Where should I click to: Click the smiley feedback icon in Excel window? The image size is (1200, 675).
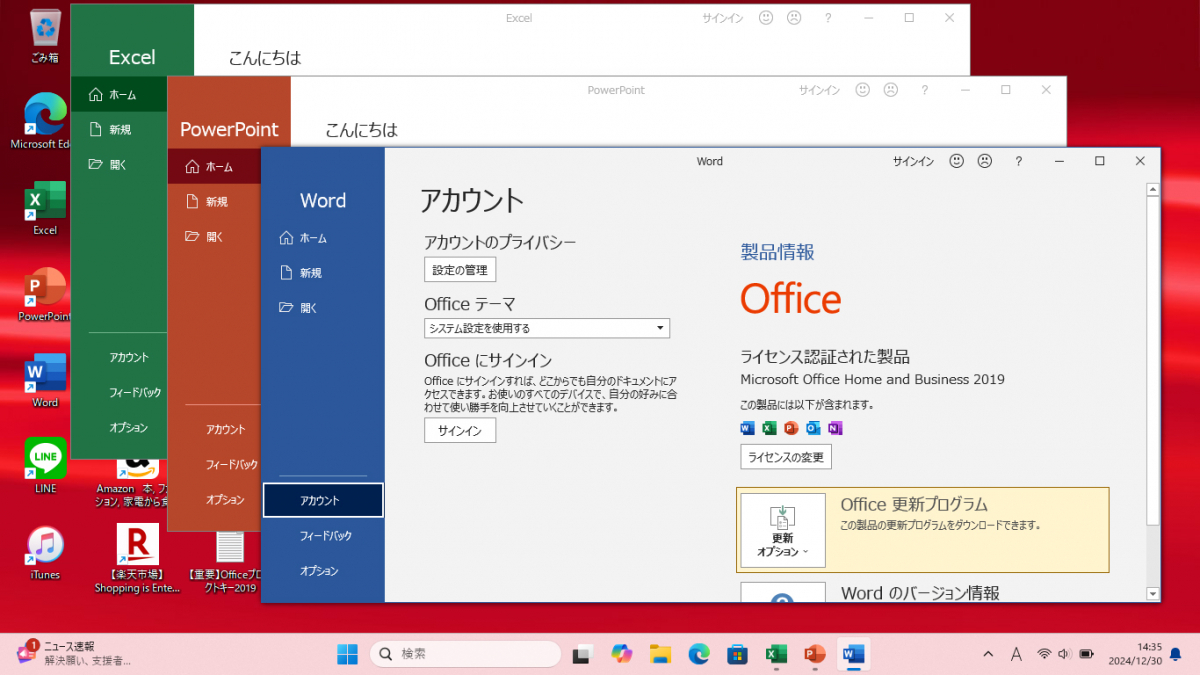(766, 18)
